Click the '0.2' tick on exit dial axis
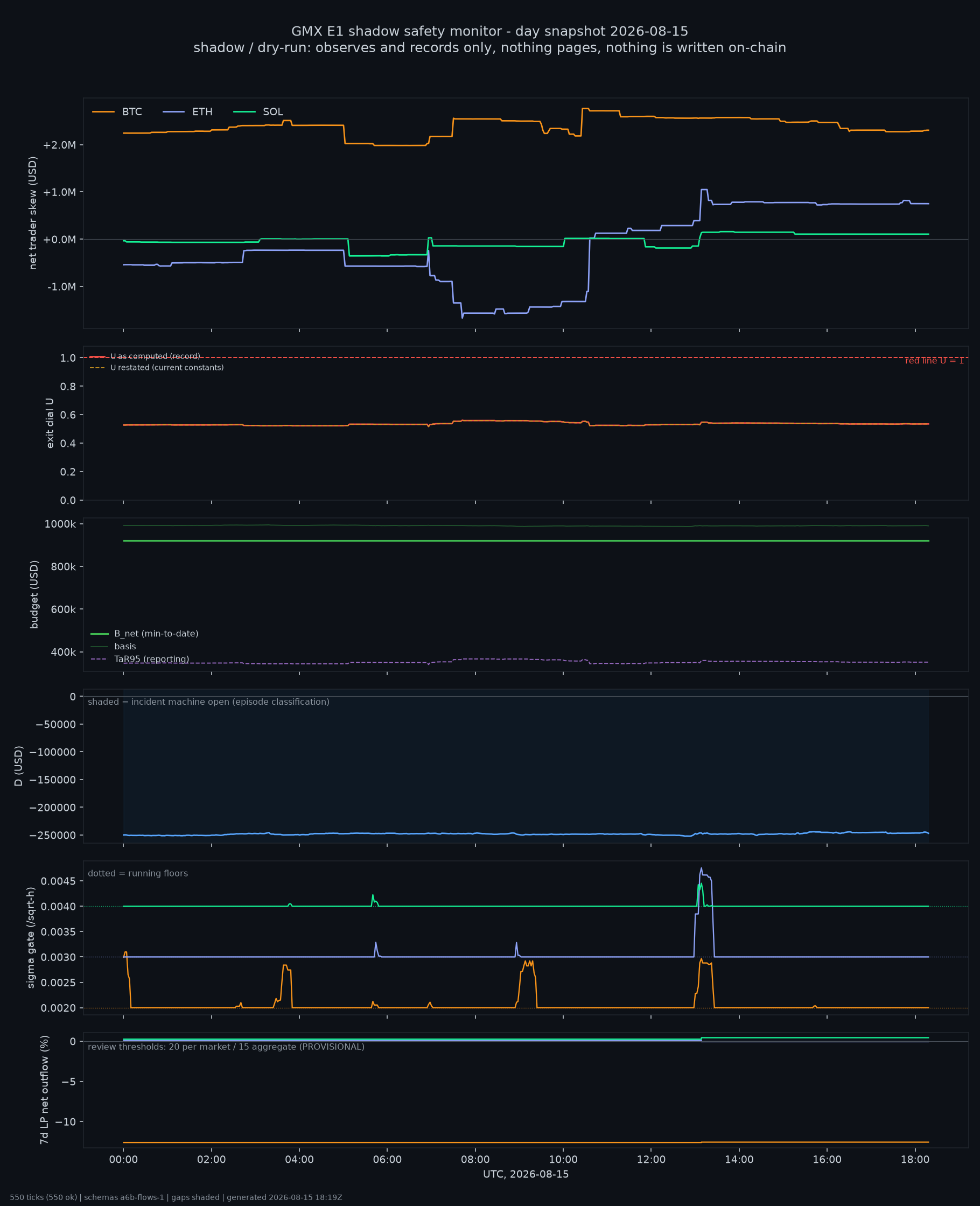Viewport: 980px width, 1206px height. (68, 472)
